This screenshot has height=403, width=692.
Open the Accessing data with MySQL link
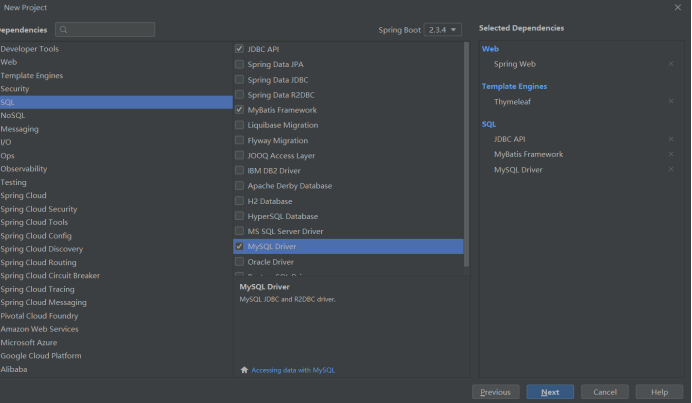293,370
